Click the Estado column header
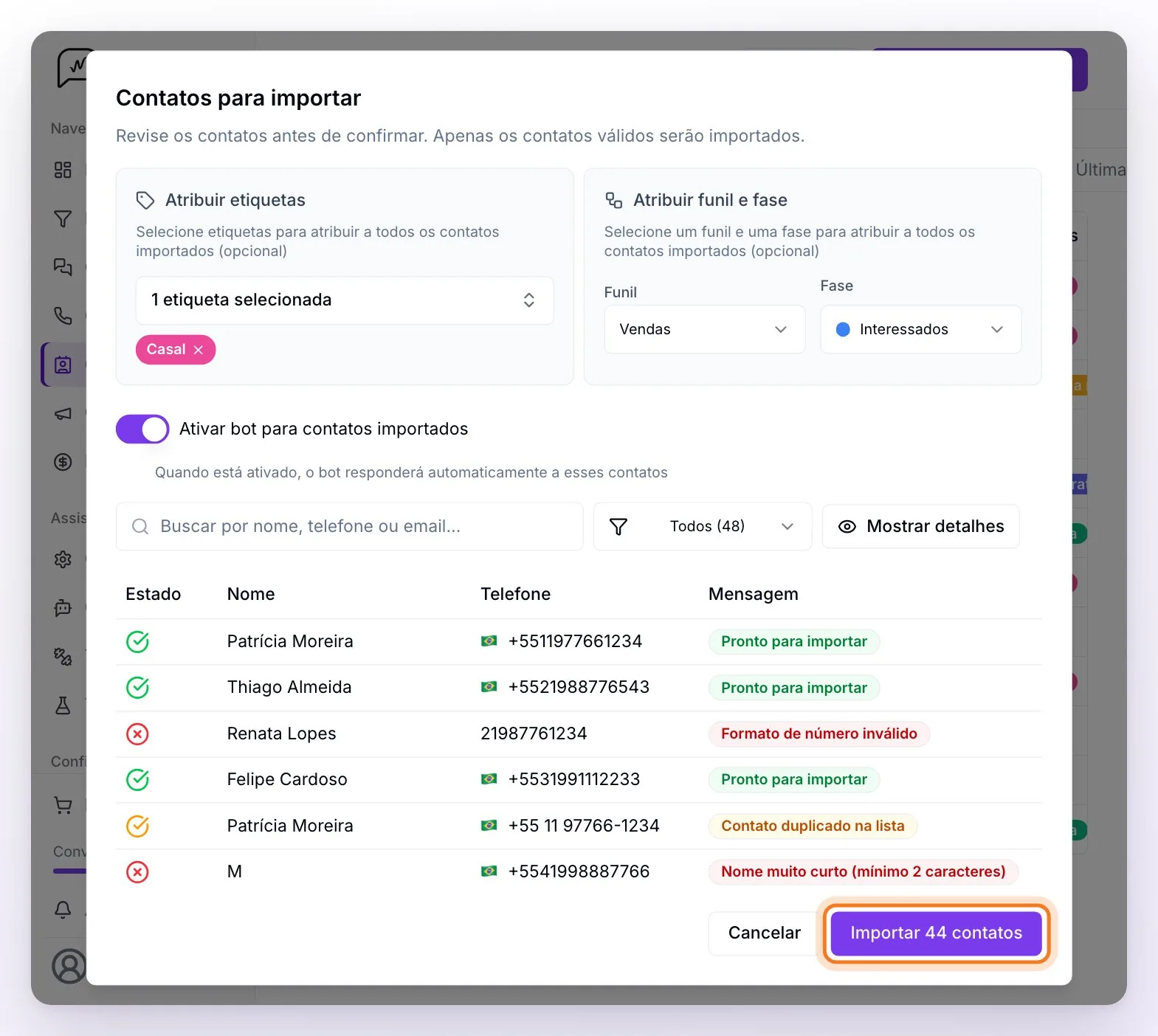This screenshot has height=1036, width=1158. pos(153,594)
